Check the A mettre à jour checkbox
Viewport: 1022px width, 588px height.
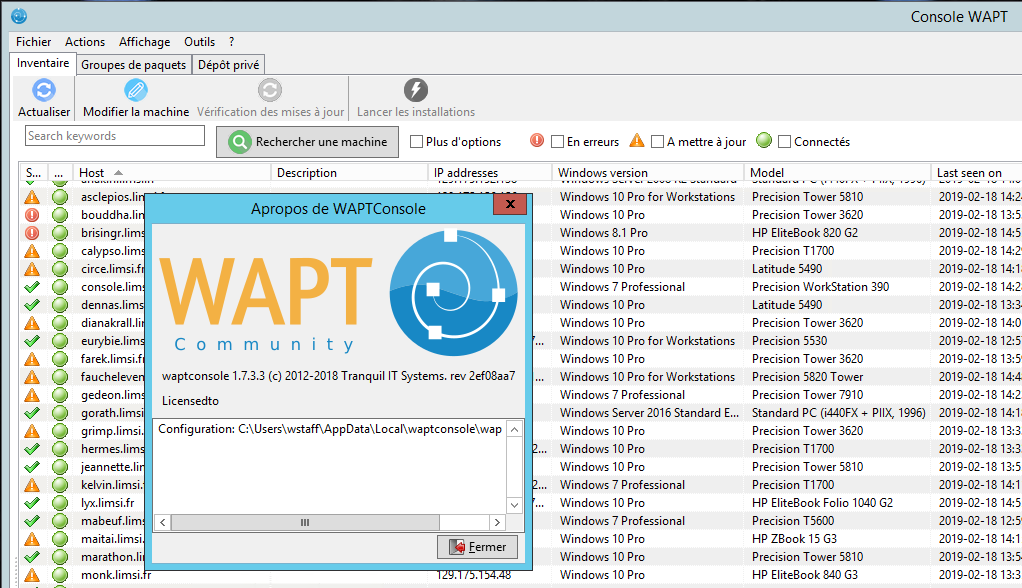coord(658,141)
